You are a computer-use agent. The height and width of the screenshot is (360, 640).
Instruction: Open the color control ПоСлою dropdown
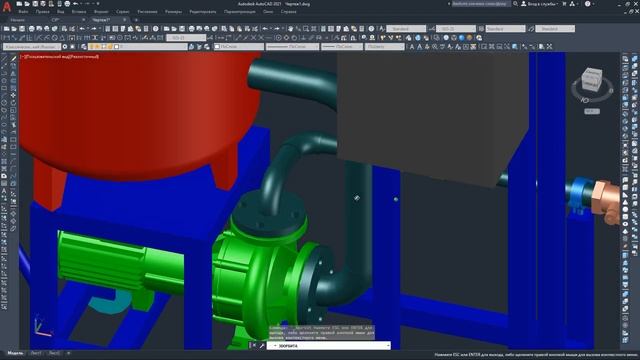pyautogui.click(x=239, y=47)
